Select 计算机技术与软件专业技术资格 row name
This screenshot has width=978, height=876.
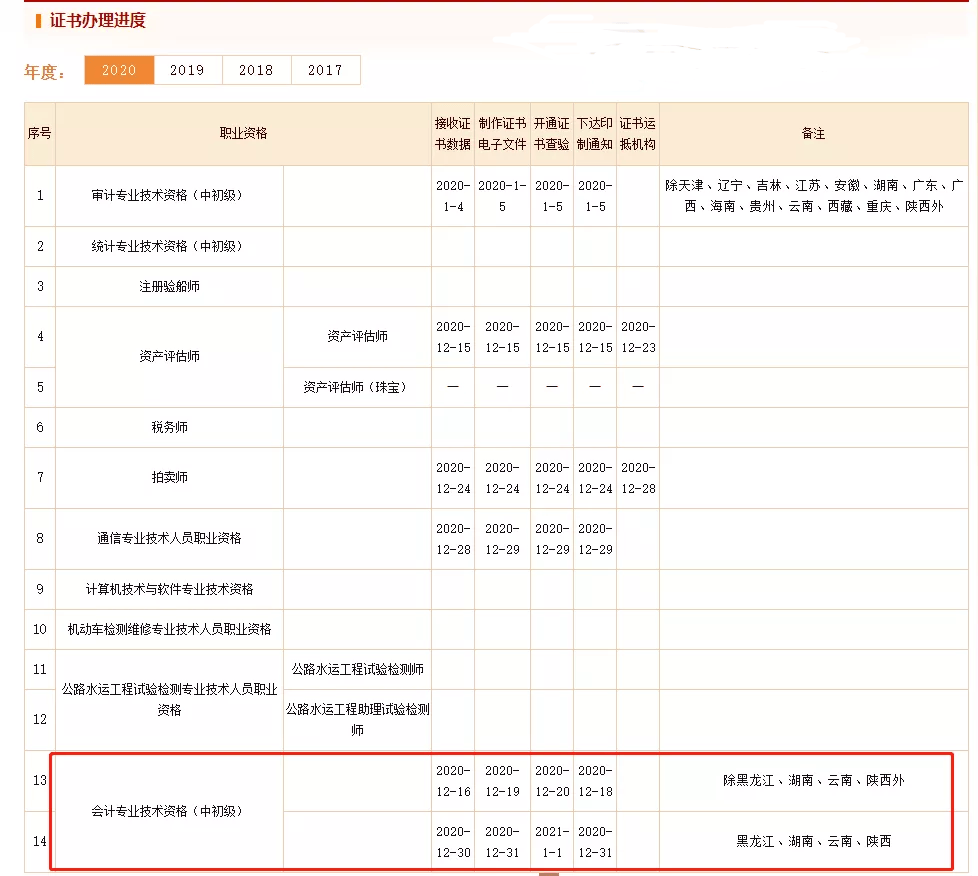(x=169, y=590)
